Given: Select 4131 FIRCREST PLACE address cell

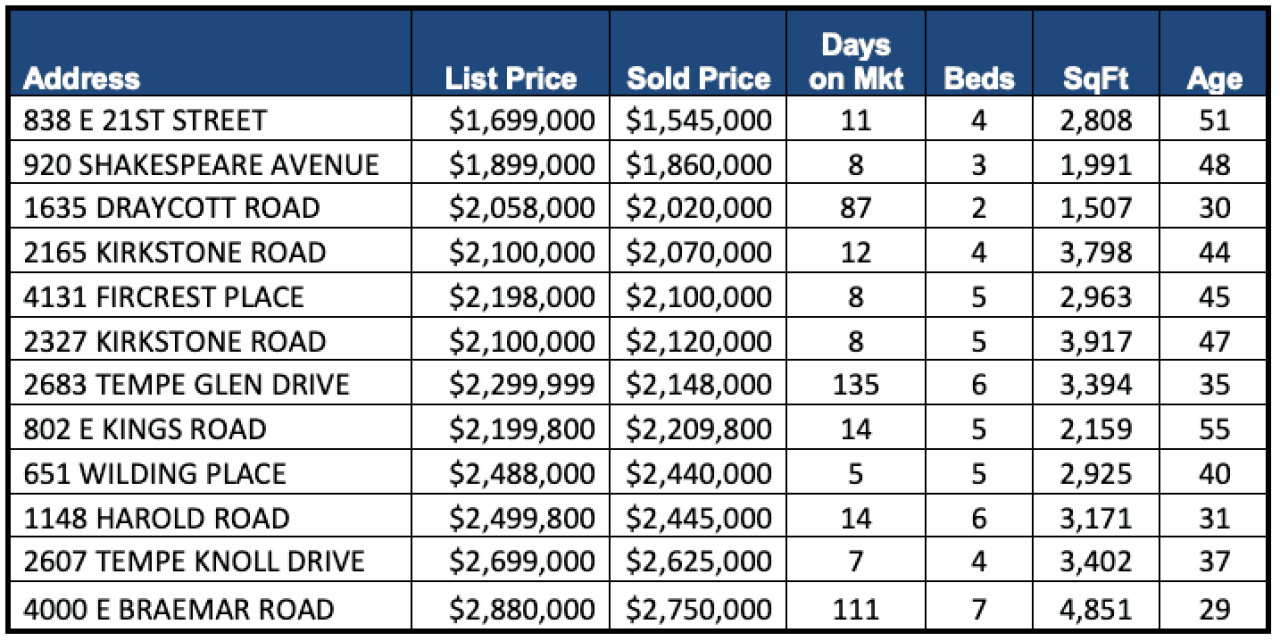Looking at the screenshot, I should pos(164,297).
